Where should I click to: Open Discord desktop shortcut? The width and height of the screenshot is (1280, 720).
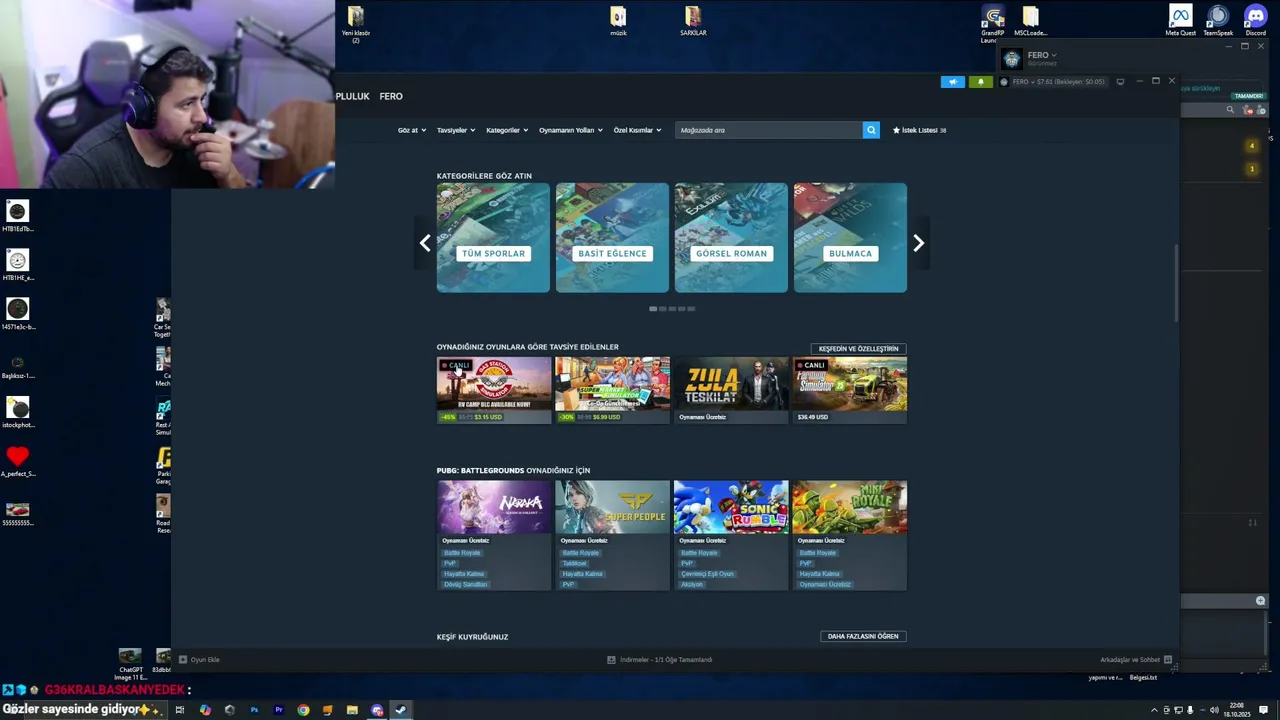(x=1255, y=20)
